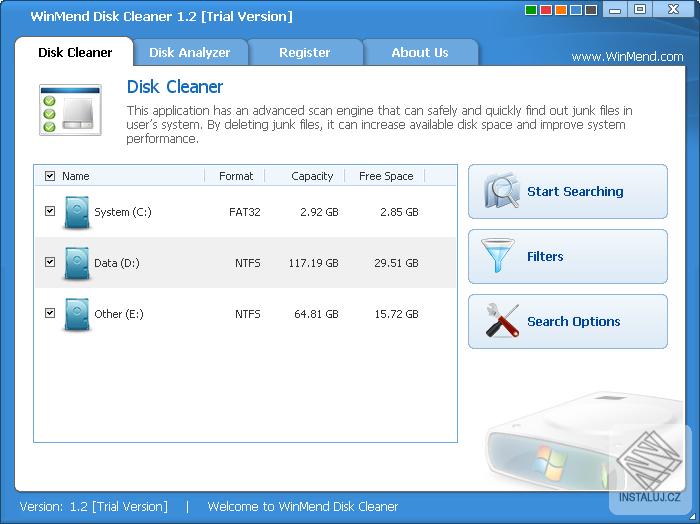Open the Register tab
The width and height of the screenshot is (700, 524).
(305, 52)
